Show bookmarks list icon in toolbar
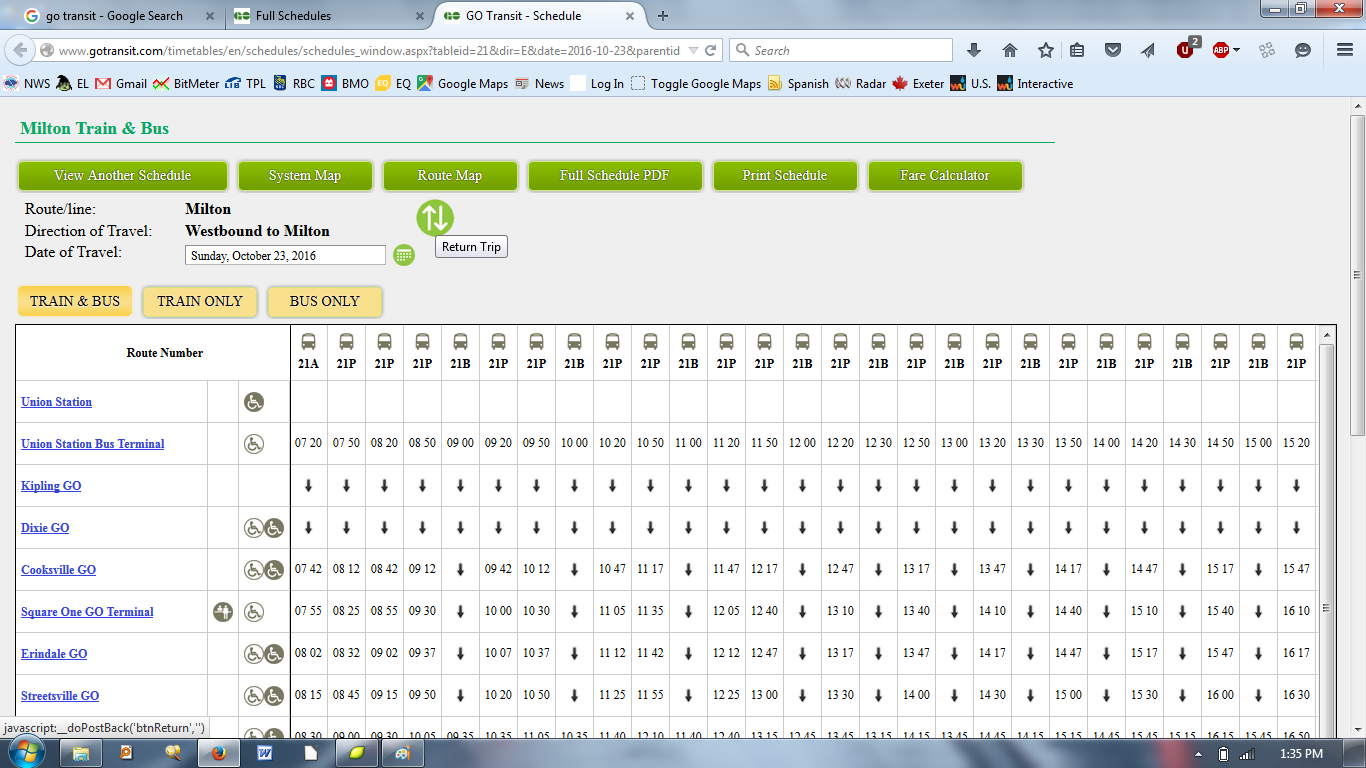 click(x=1077, y=50)
